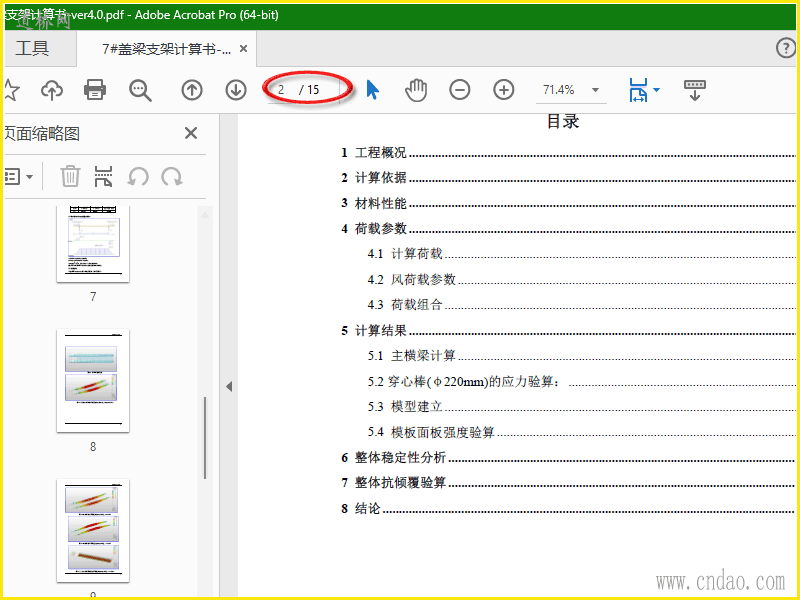The image size is (800, 600).
Task: Switch to the 工具 tab
Action: point(32,48)
